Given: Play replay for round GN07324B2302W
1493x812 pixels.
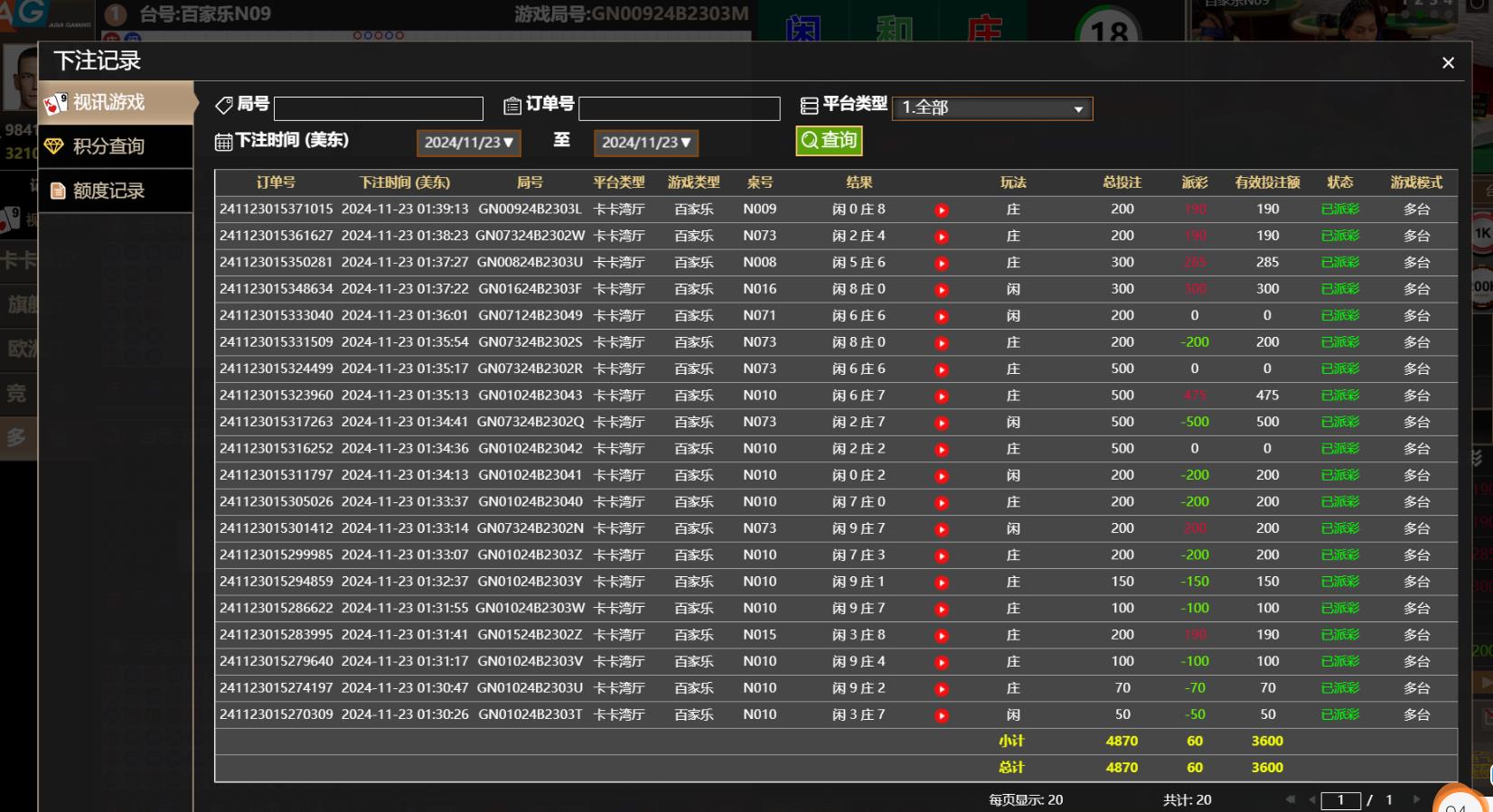Looking at the screenshot, I should pos(942,237).
